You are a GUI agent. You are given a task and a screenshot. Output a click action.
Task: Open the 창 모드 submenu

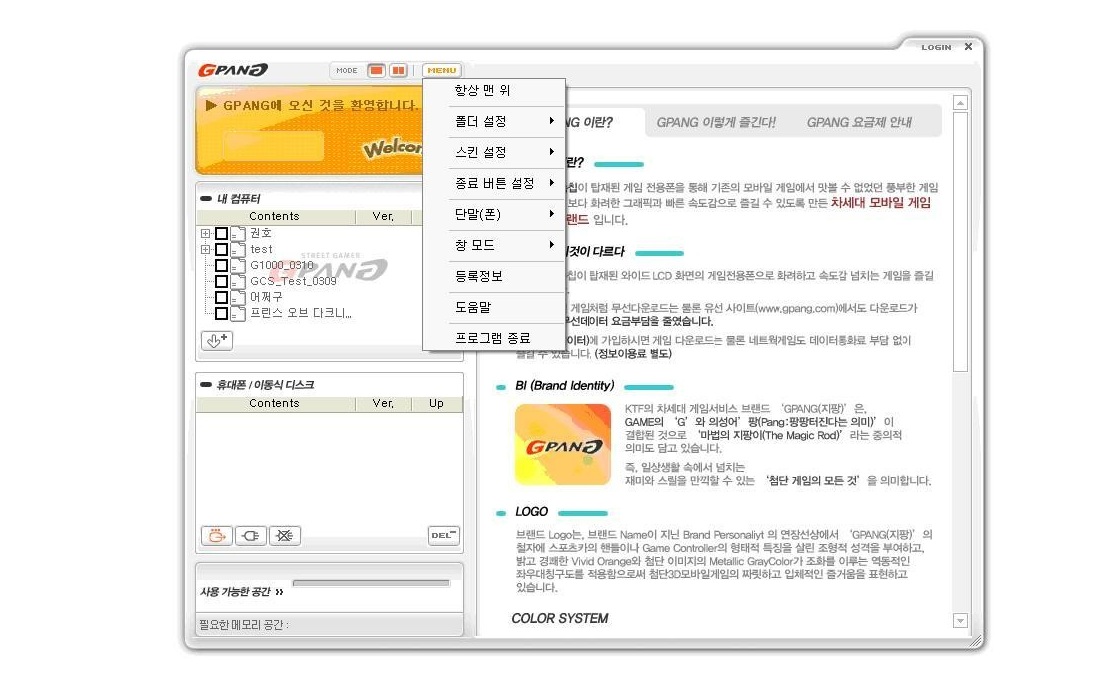[494, 245]
